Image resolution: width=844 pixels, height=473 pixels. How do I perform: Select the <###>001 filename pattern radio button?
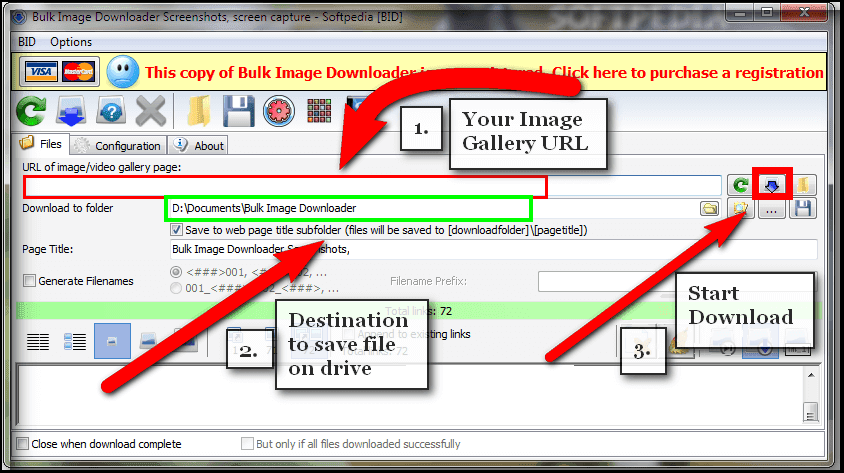tap(176, 272)
